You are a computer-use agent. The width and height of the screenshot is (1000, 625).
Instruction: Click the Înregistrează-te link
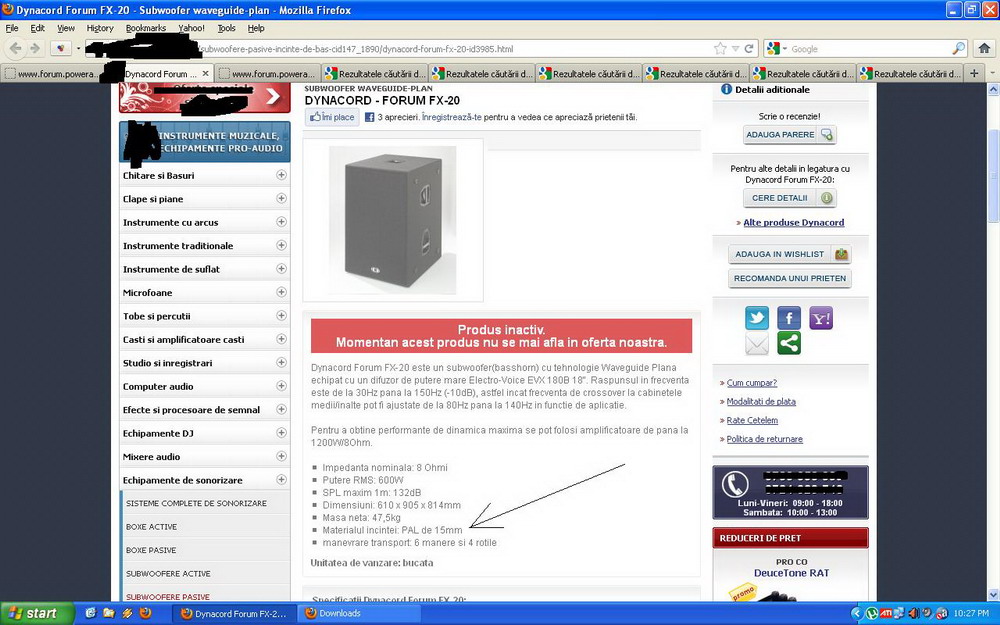pyautogui.click(x=452, y=117)
